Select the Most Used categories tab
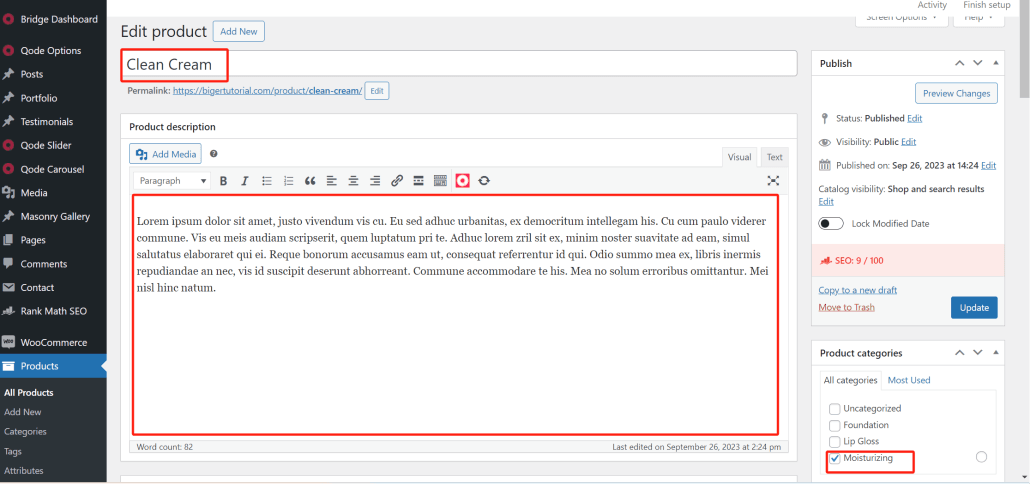The image size is (1030, 484). (908, 380)
